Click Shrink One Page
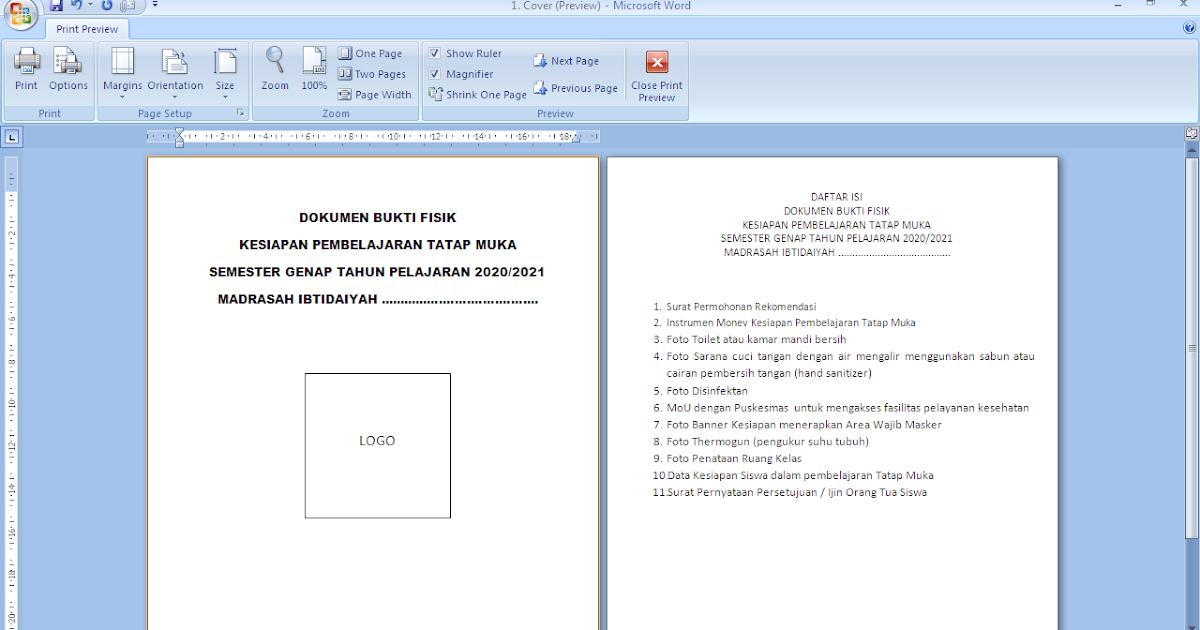Image resolution: width=1200 pixels, height=630 pixels. pos(477,94)
